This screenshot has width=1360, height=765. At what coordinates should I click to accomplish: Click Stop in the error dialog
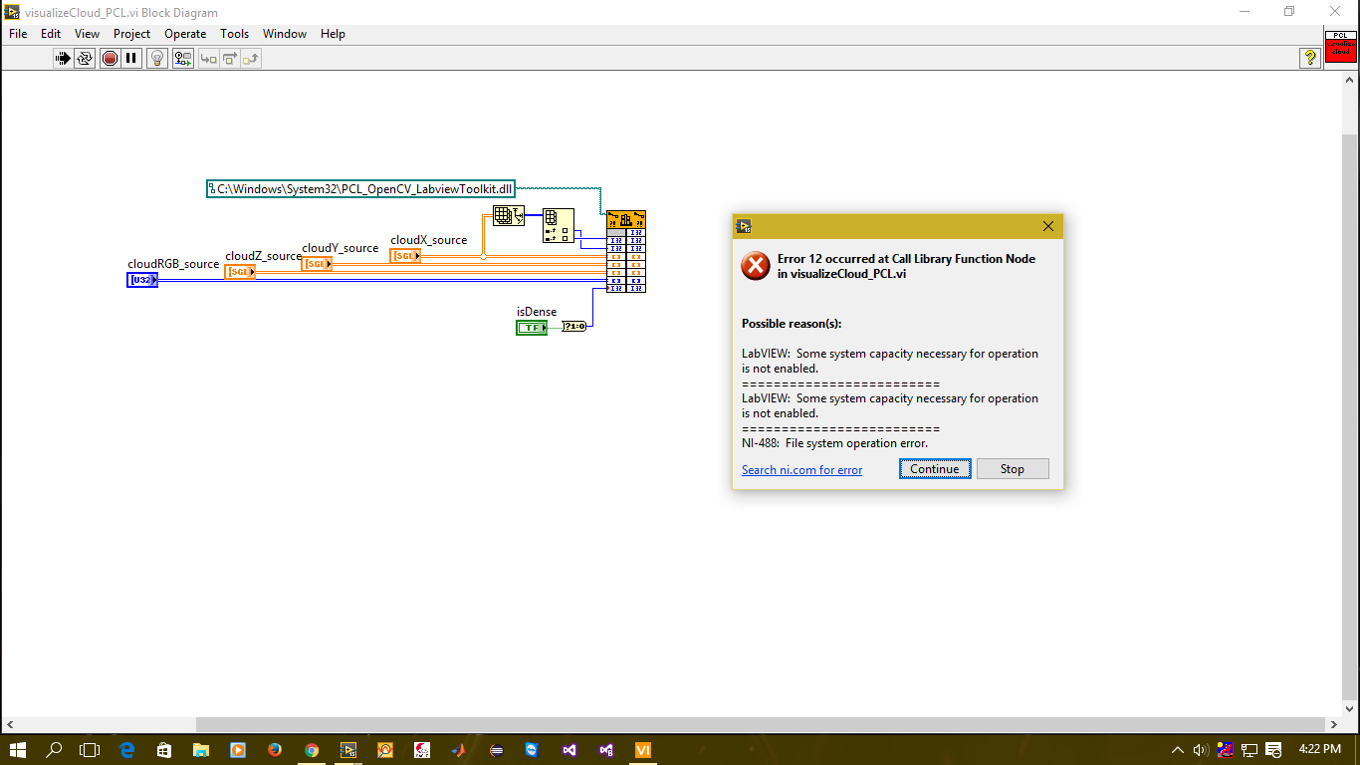click(1012, 469)
